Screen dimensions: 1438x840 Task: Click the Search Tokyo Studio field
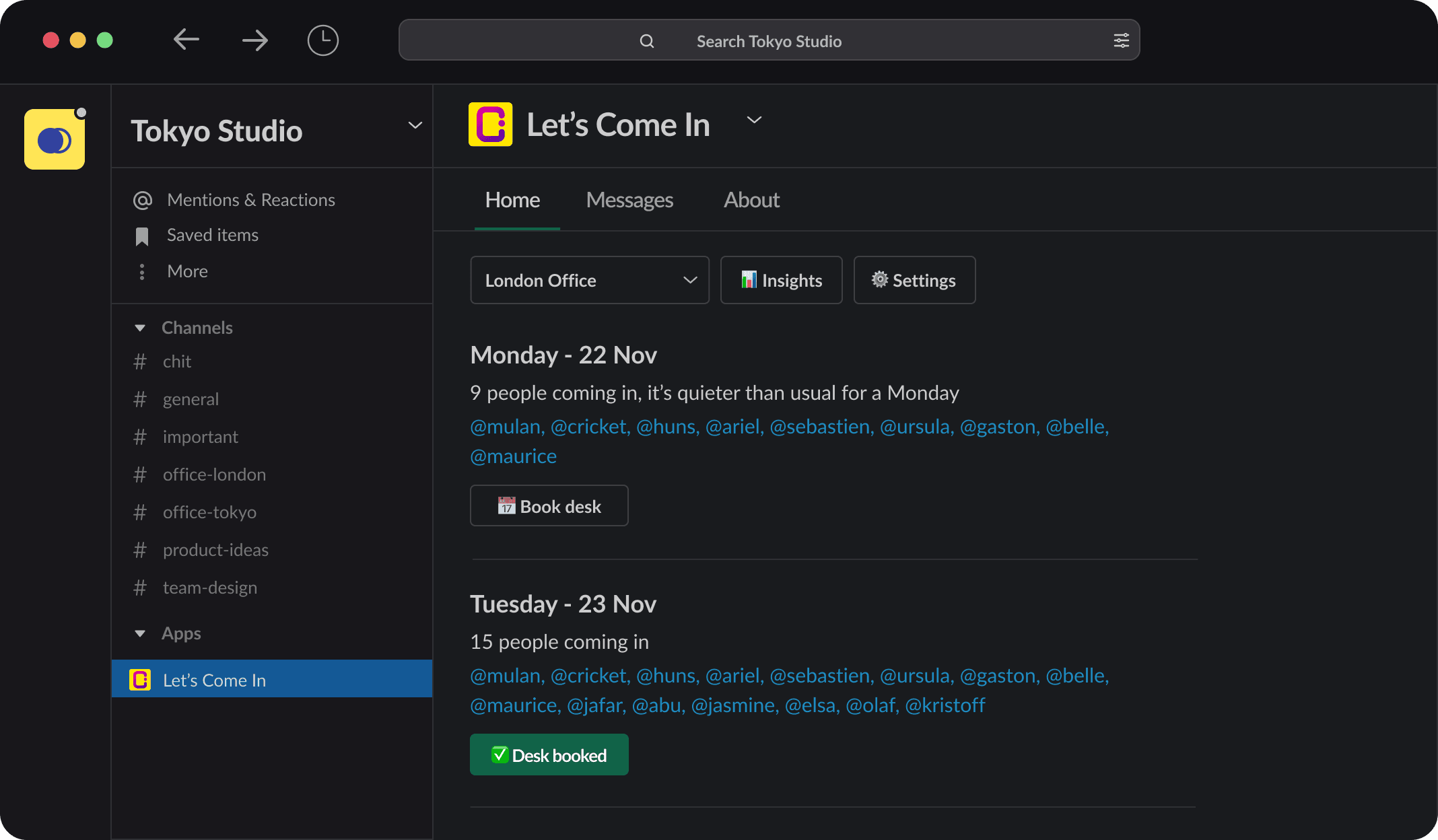coord(768,40)
